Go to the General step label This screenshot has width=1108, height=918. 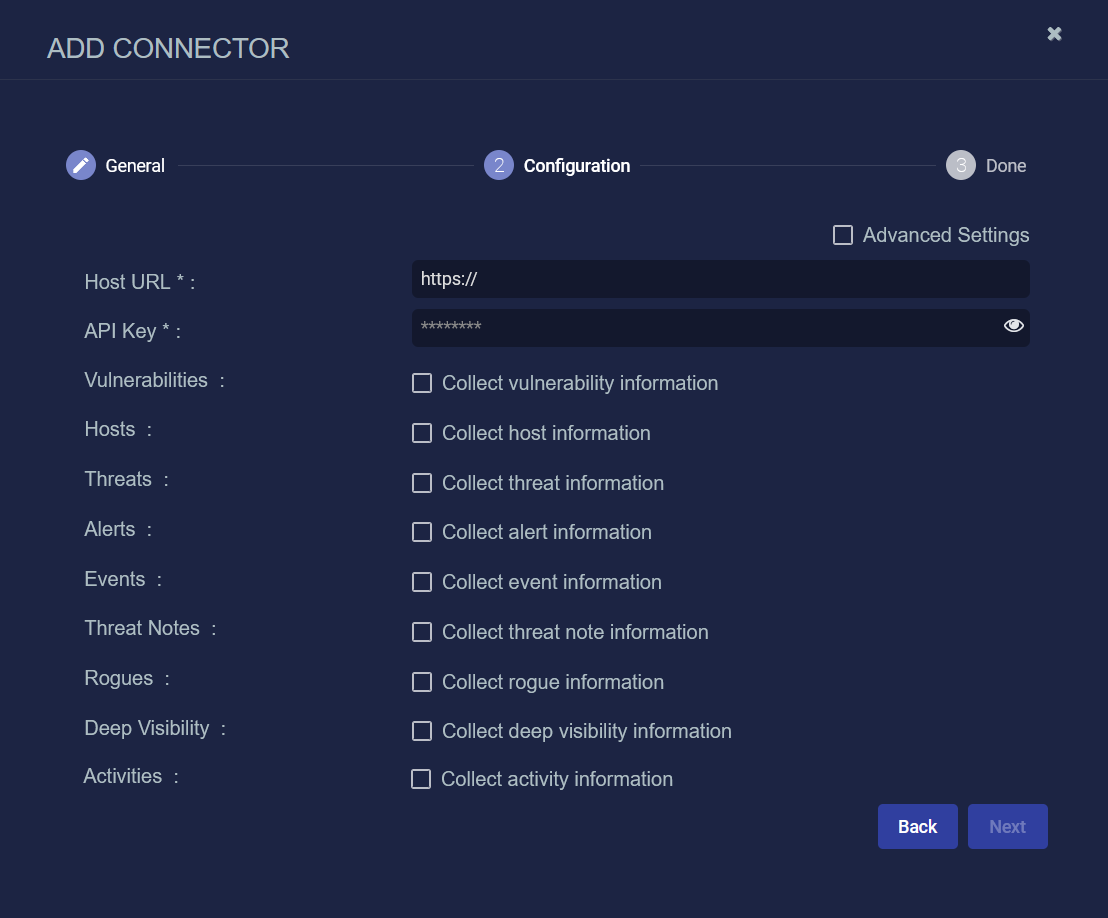135,166
